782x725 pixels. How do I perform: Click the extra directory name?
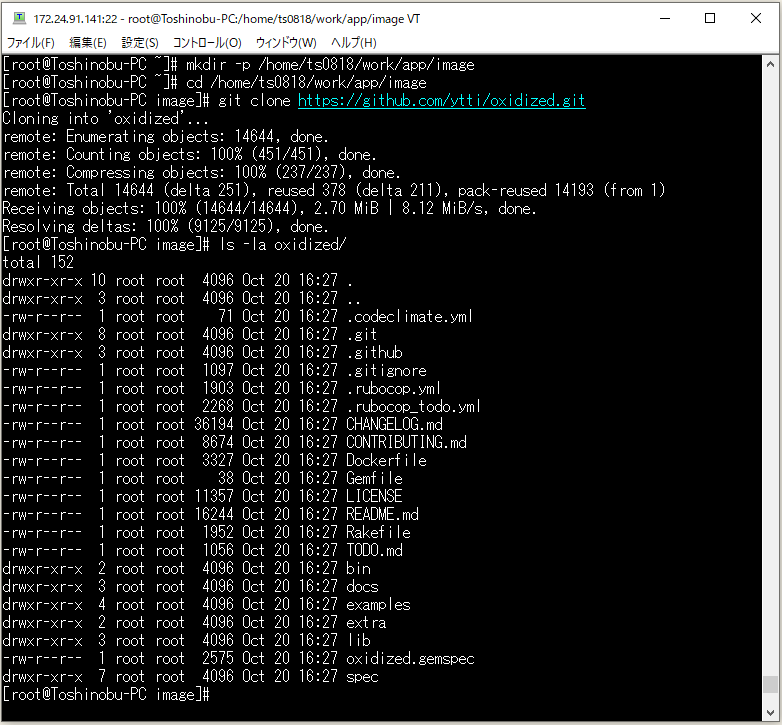[x=367, y=622]
